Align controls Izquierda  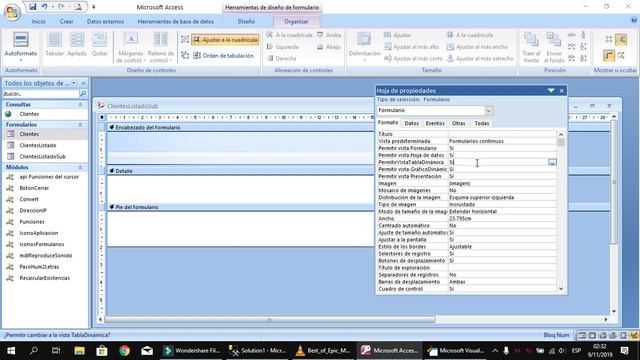pos(283,47)
